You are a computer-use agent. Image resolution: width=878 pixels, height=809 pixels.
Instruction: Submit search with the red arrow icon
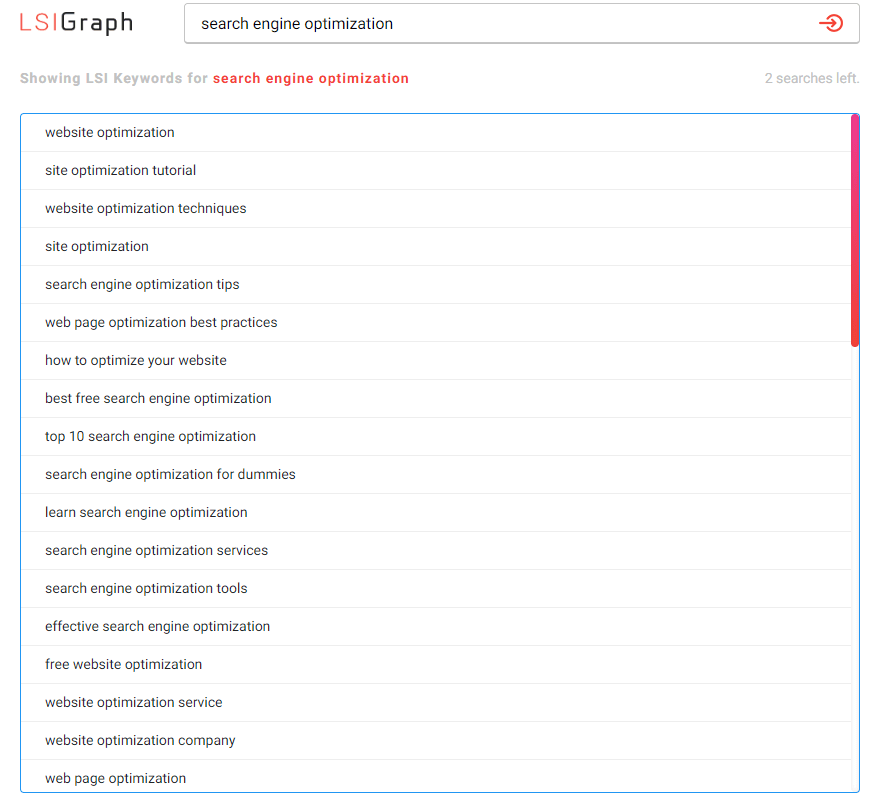click(x=831, y=24)
